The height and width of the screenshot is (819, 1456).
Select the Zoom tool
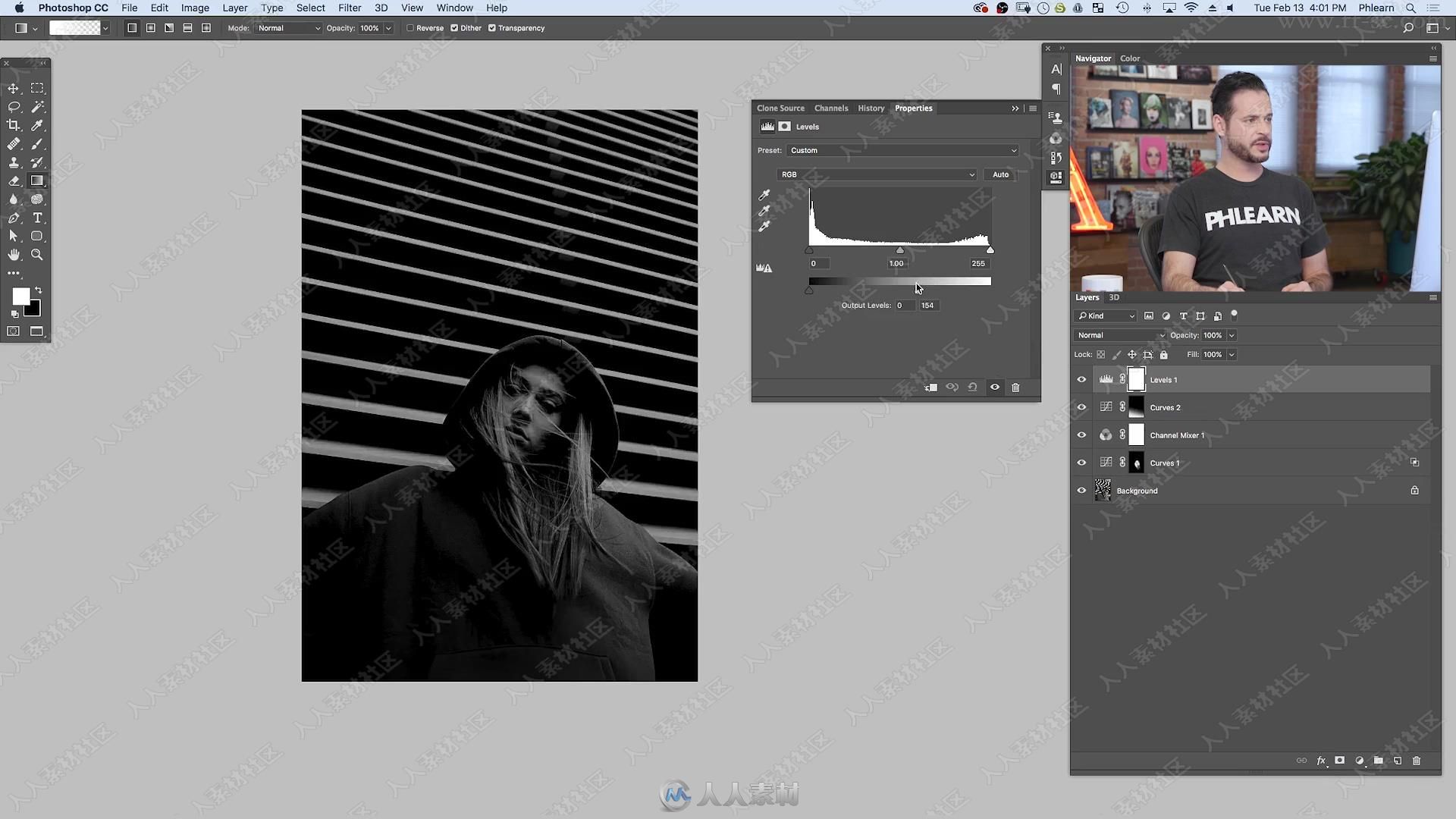click(x=38, y=254)
